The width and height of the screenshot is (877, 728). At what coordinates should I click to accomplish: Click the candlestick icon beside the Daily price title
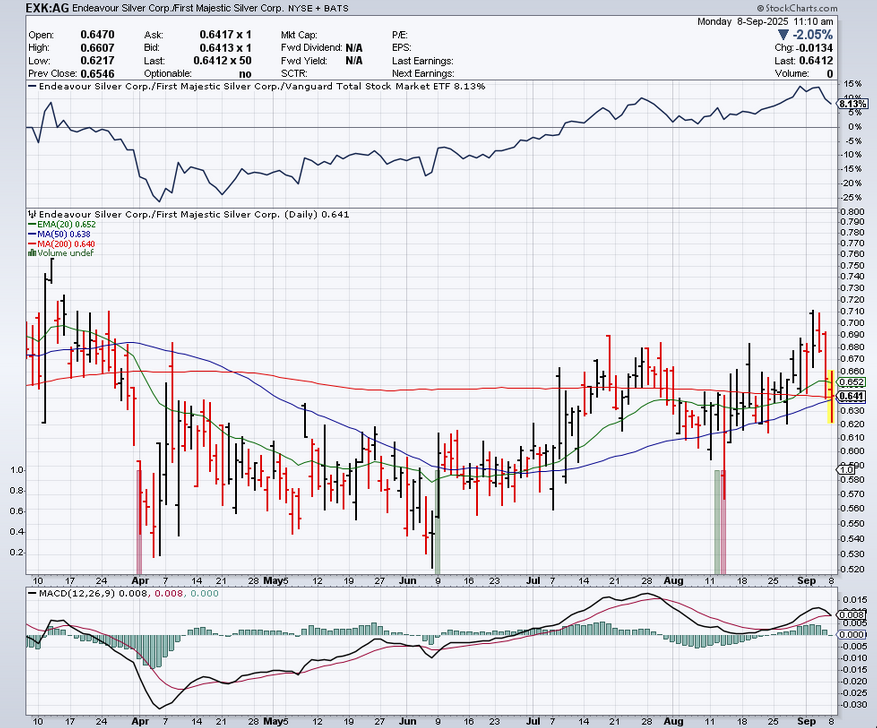29,214
